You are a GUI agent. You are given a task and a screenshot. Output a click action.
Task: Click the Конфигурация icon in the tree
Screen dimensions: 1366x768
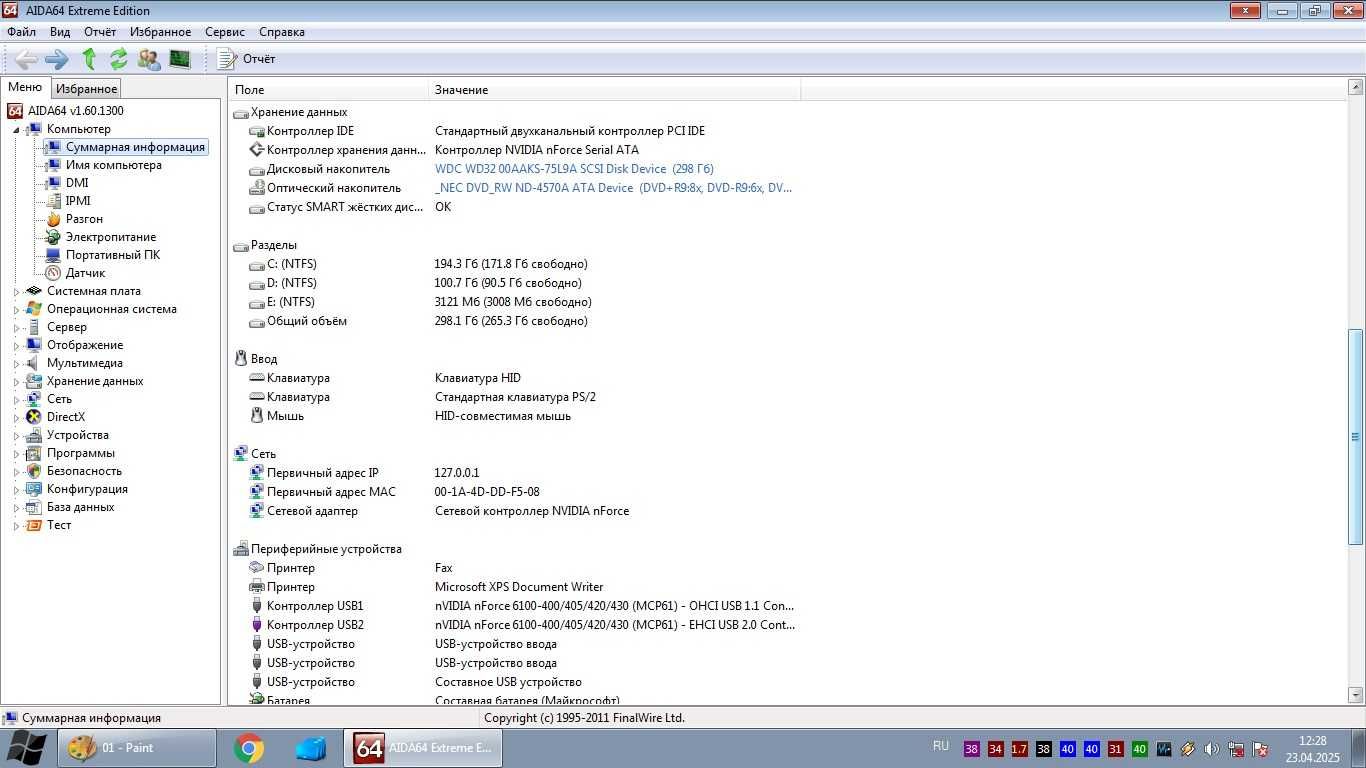pyautogui.click(x=34, y=489)
